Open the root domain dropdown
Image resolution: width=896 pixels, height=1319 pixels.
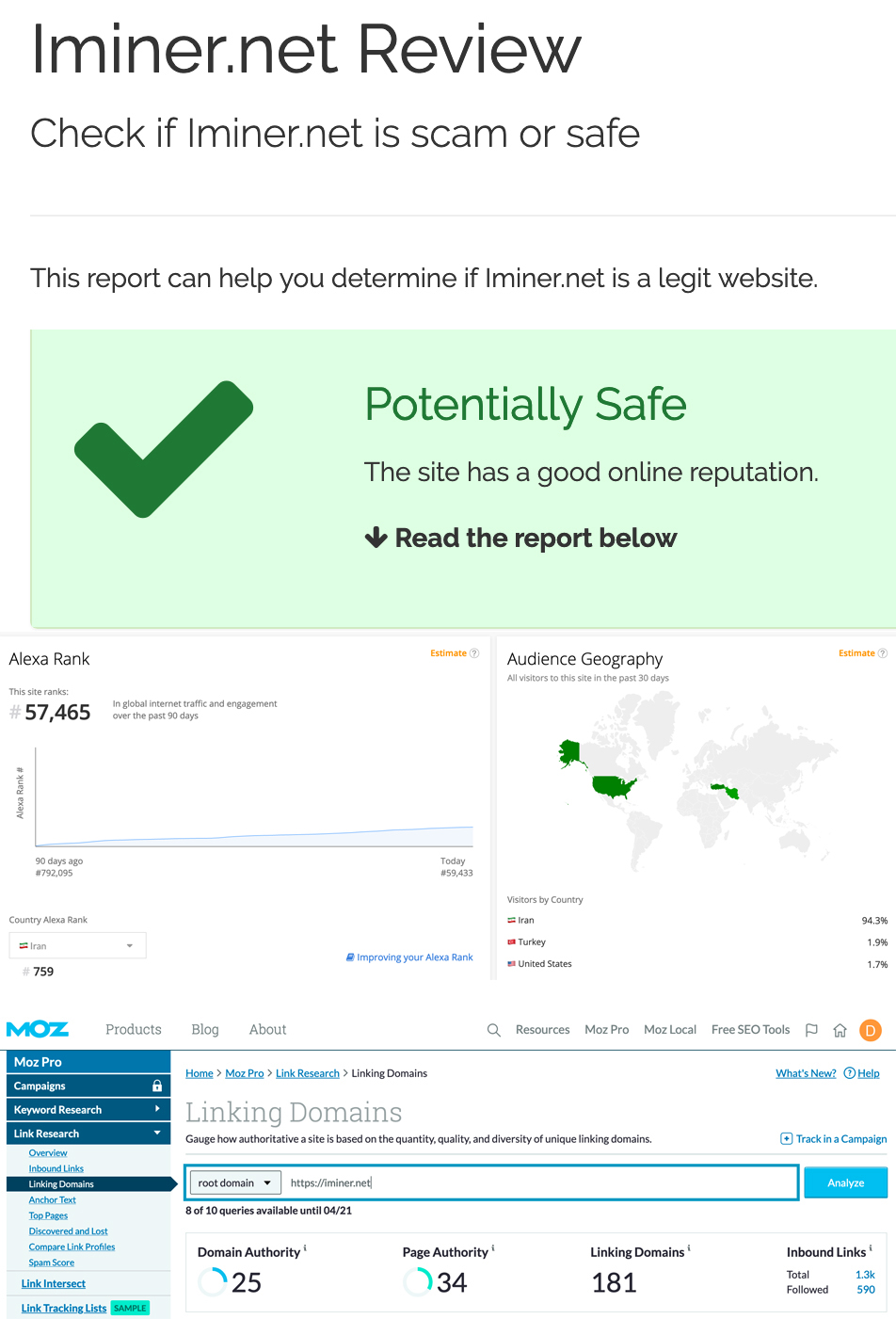click(234, 1182)
